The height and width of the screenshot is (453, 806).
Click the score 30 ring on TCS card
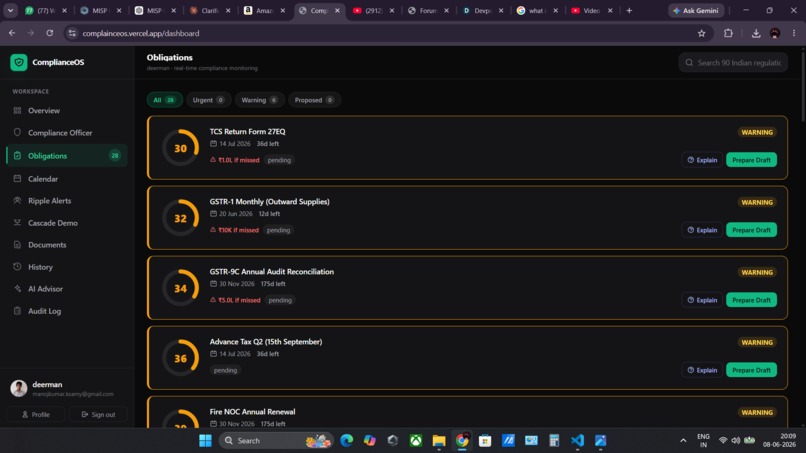180,148
